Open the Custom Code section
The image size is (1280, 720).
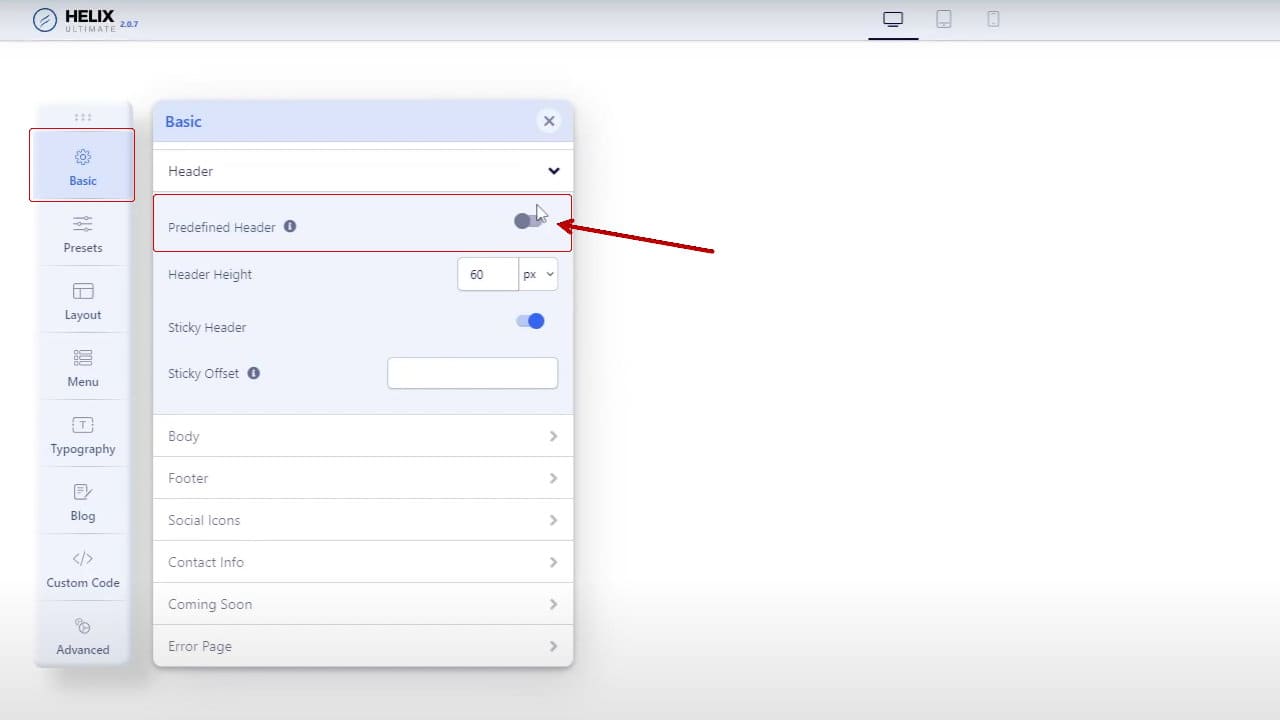[x=83, y=569]
